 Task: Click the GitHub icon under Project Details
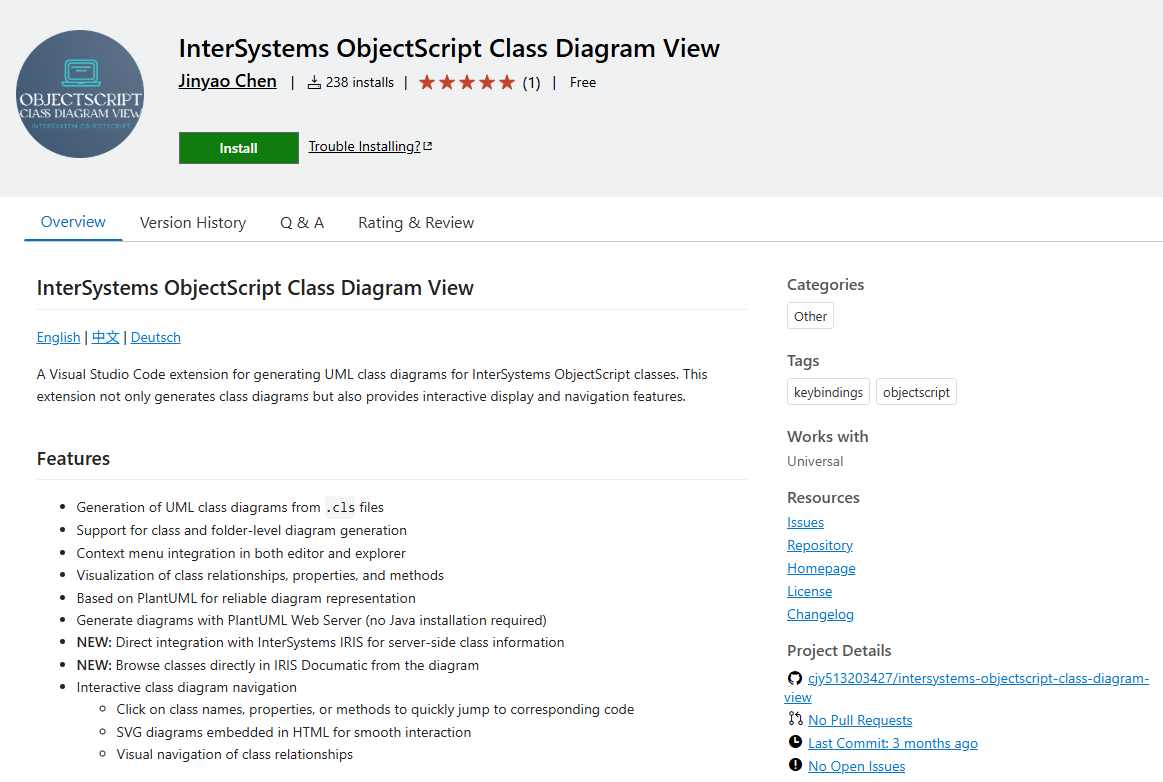(795, 678)
